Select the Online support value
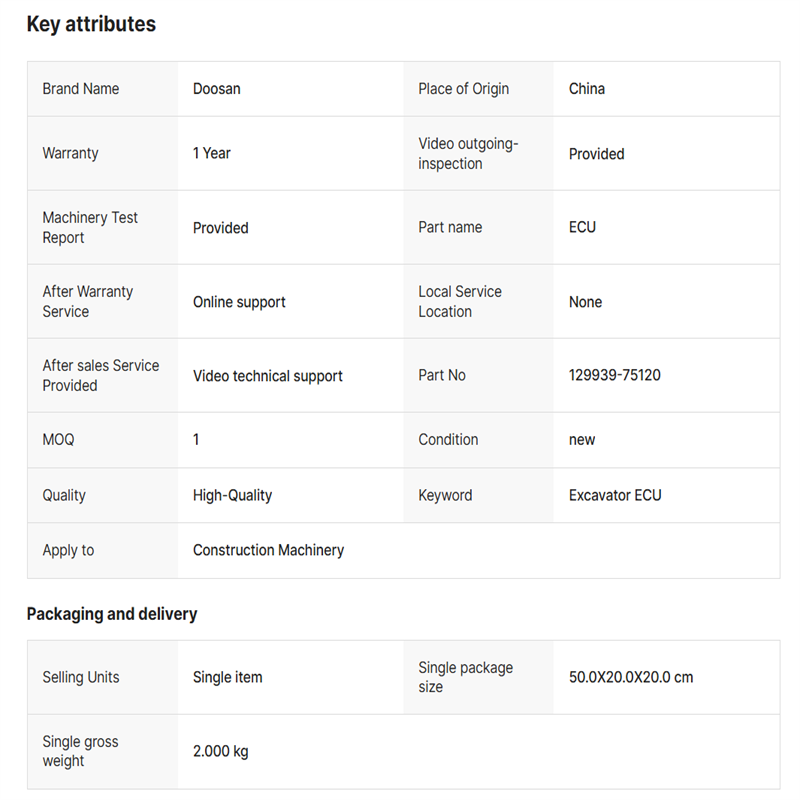The image size is (800, 800). click(239, 302)
